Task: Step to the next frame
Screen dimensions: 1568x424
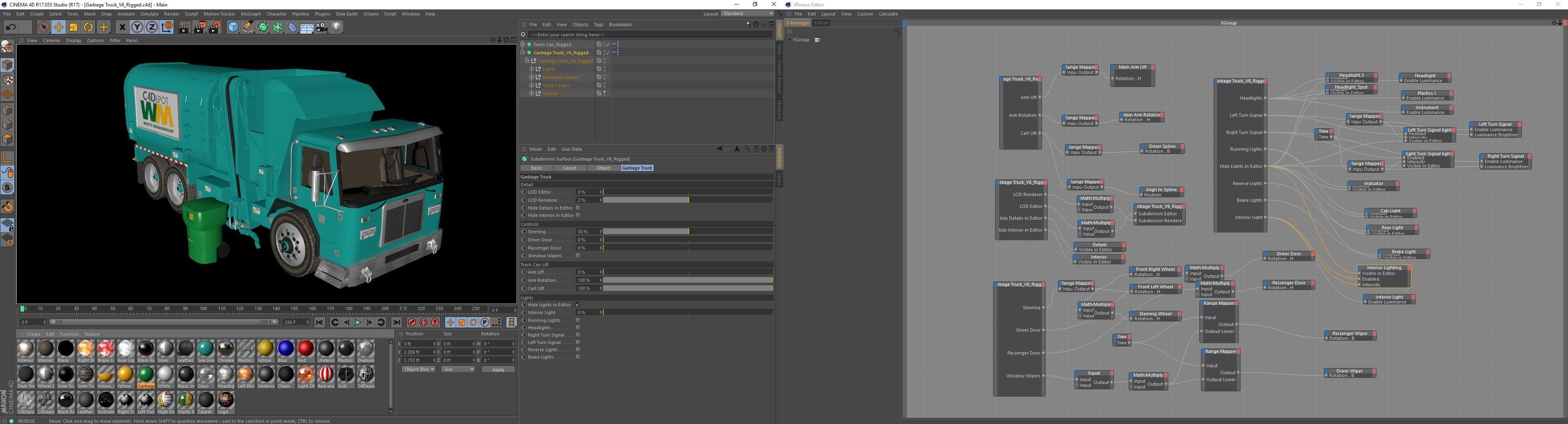Action: click(370, 322)
